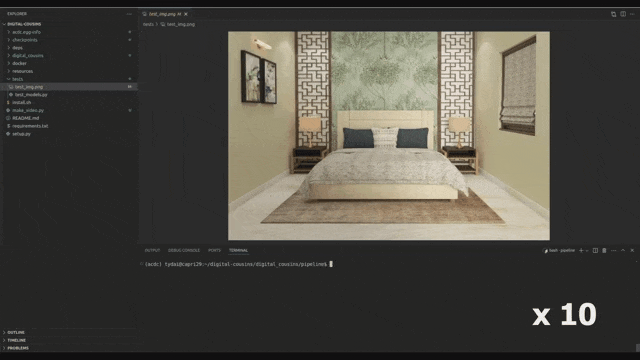The image size is (640, 360).
Task: Kill terminal with trash icon
Action: 604,251
